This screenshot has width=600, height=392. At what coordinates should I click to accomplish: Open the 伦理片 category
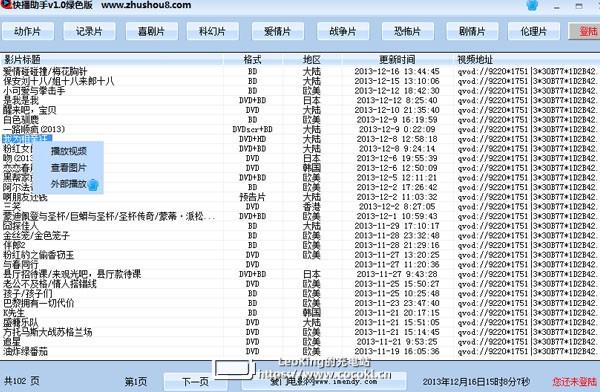click(534, 31)
